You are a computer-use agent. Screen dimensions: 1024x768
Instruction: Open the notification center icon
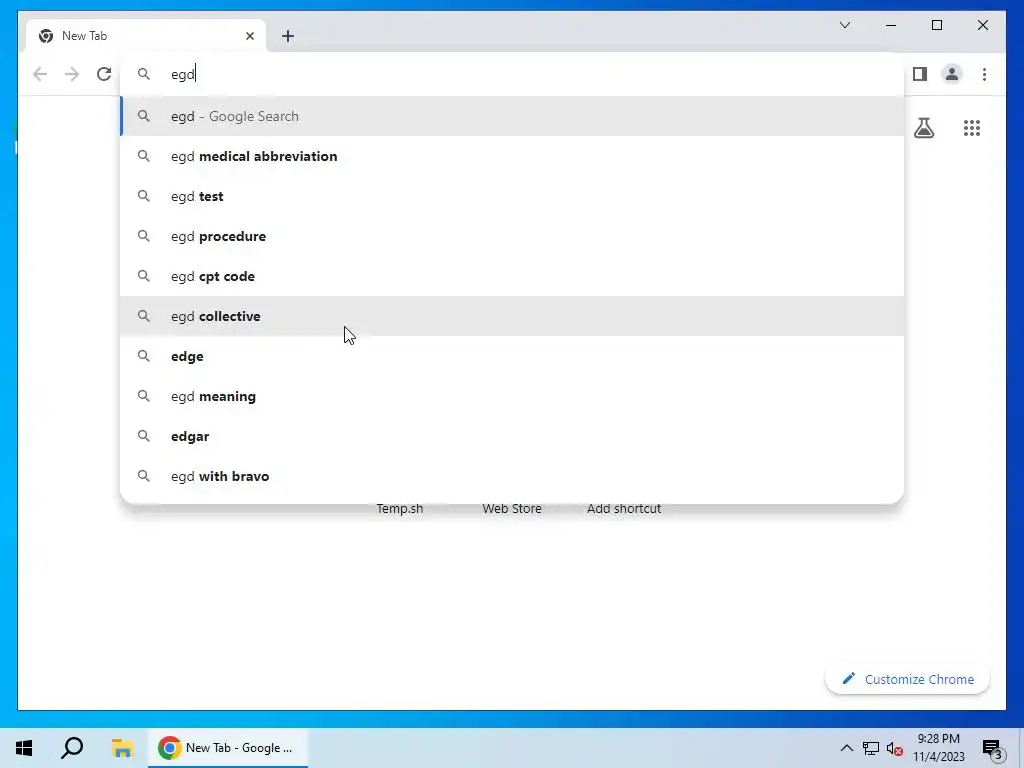(992, 749)
